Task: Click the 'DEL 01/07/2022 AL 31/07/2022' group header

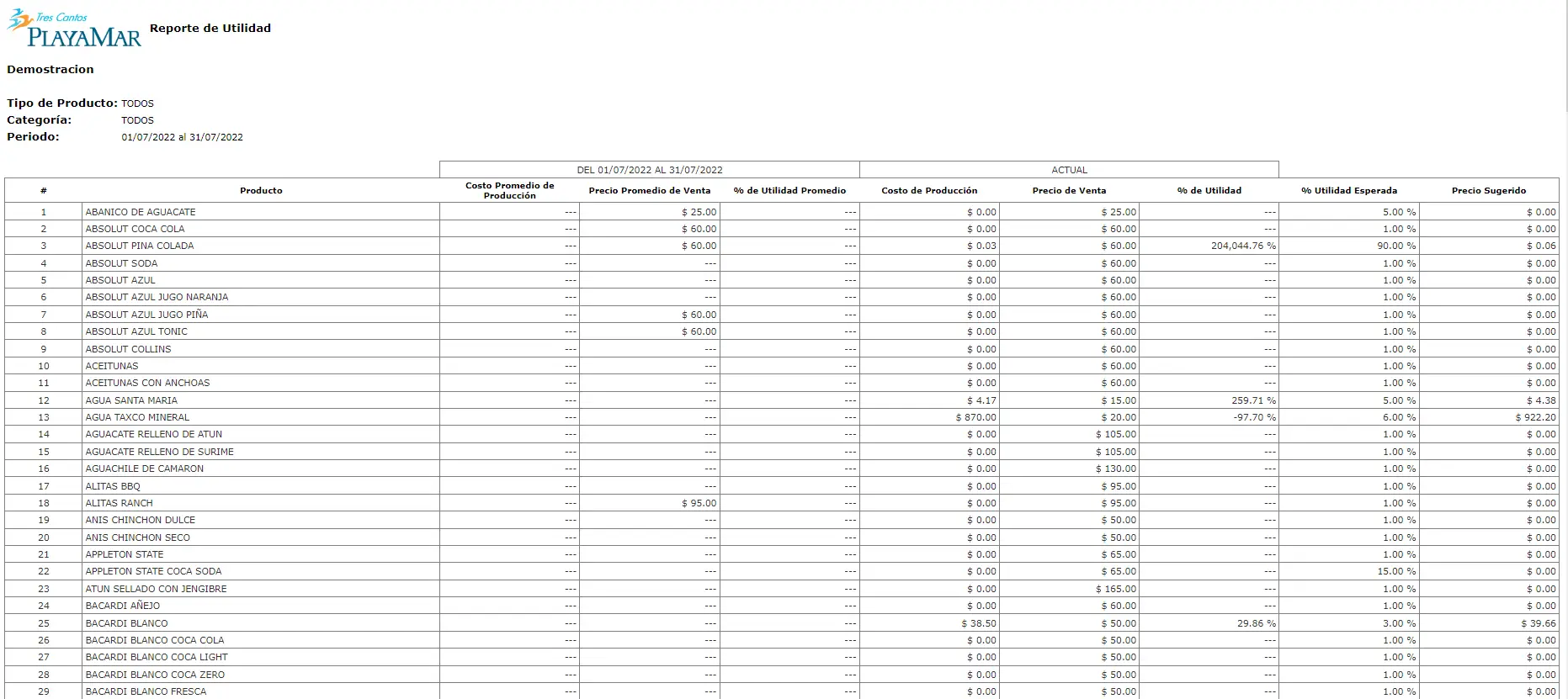Action: [x=650, y=170]
